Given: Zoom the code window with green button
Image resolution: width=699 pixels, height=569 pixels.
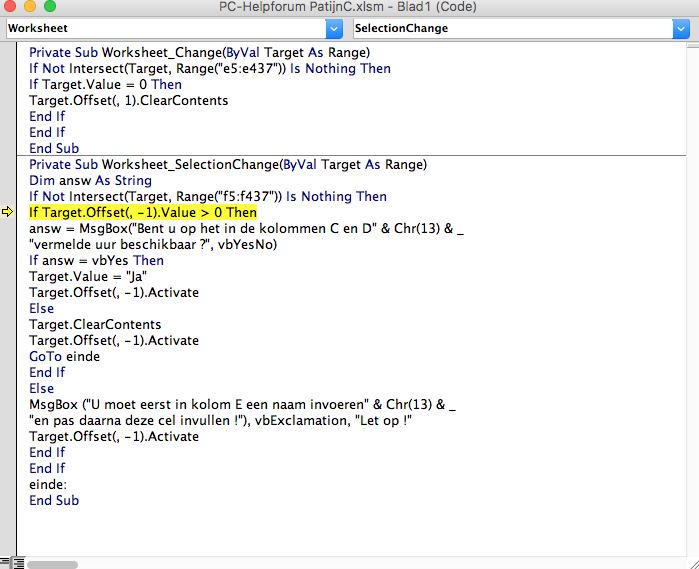Looking at the screenshot, I should (x=50, y=6).
